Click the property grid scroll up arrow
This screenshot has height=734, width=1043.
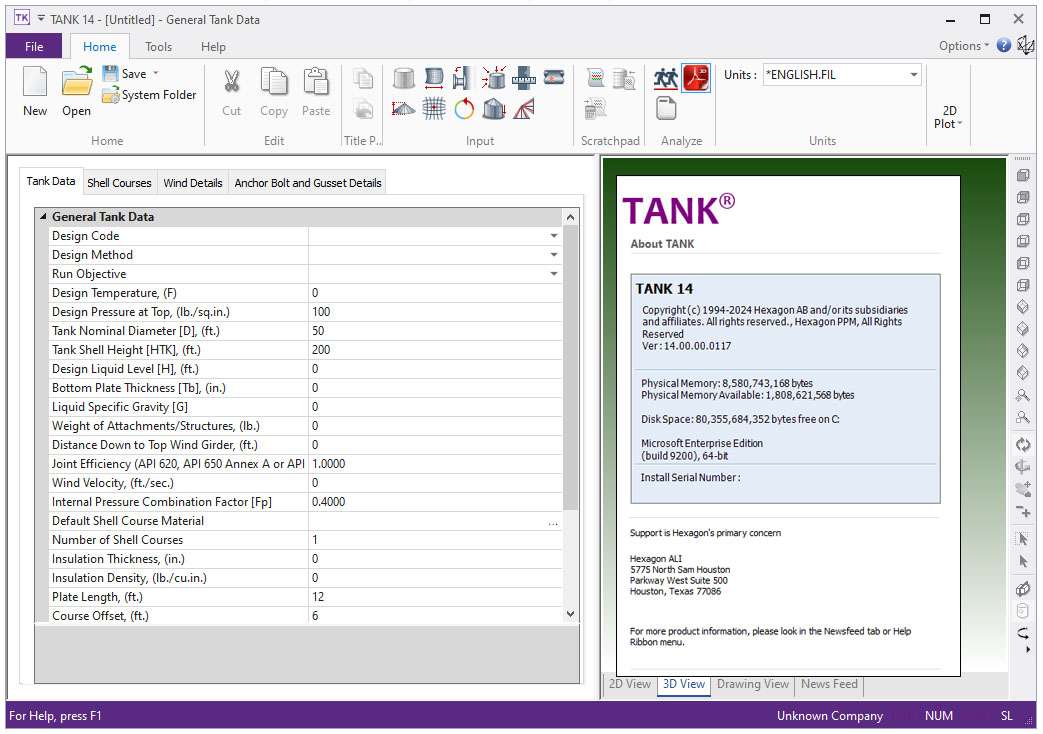point(570,217)
